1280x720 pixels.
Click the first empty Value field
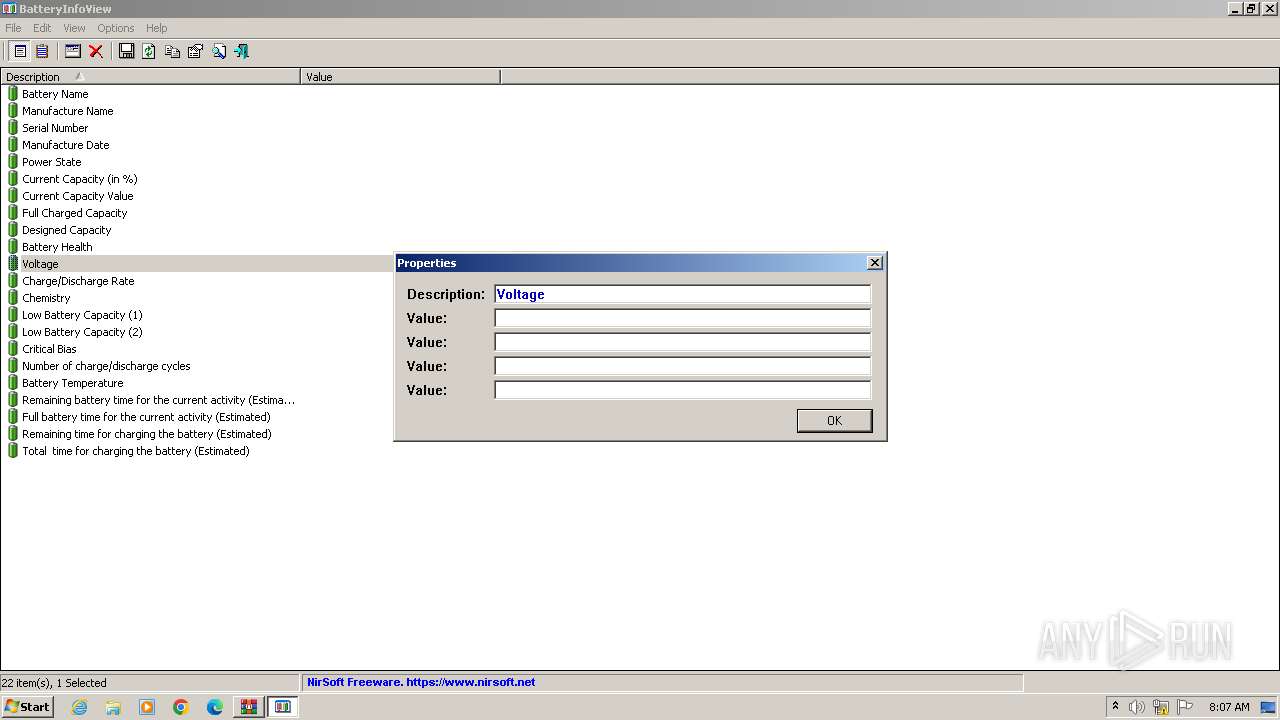(682, 318)
